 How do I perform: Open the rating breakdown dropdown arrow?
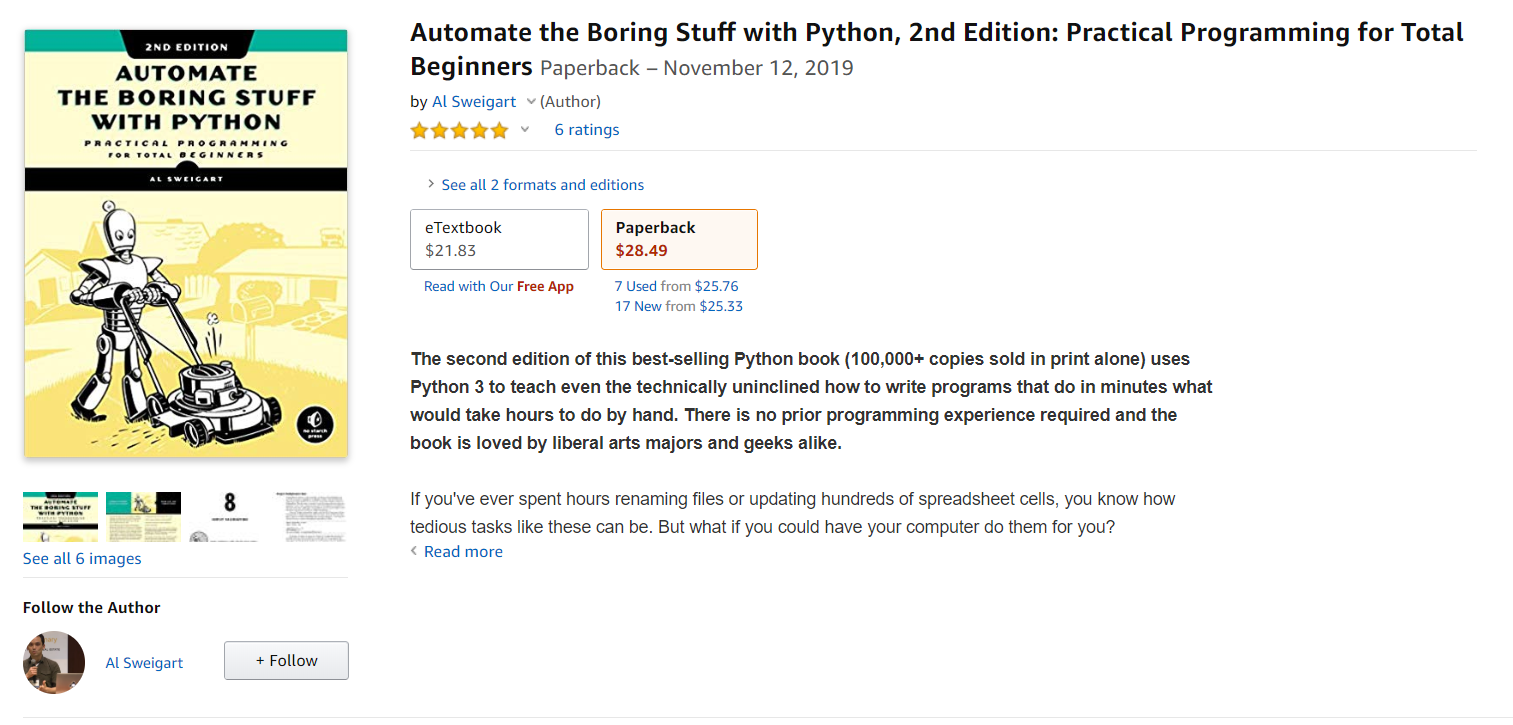click(524, 130)
